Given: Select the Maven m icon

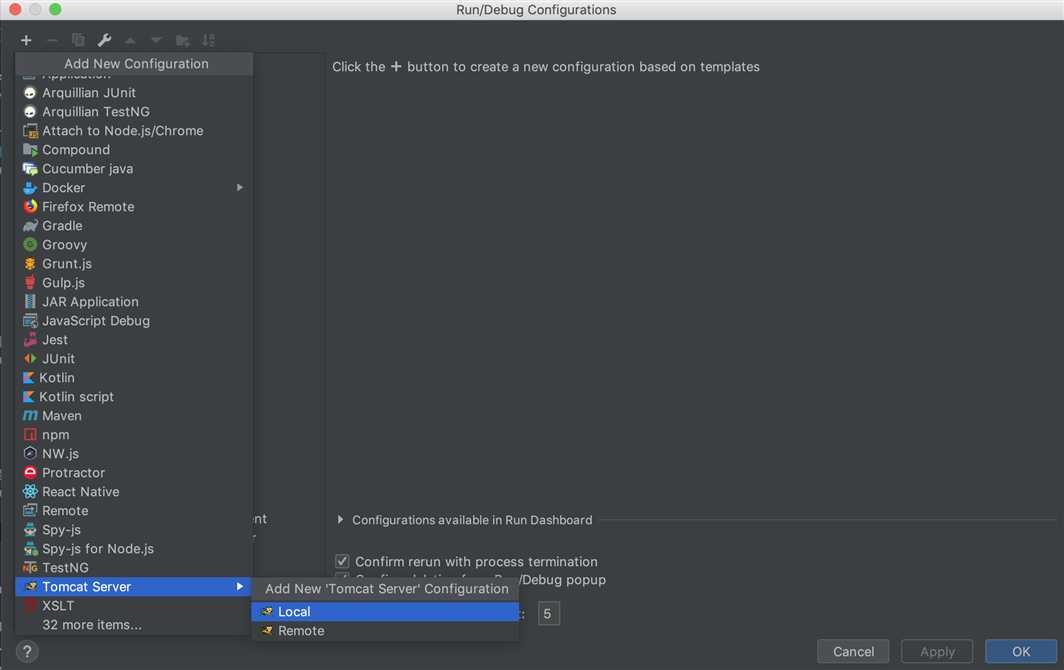Looking at the screenshot, I should pos(30,415).
